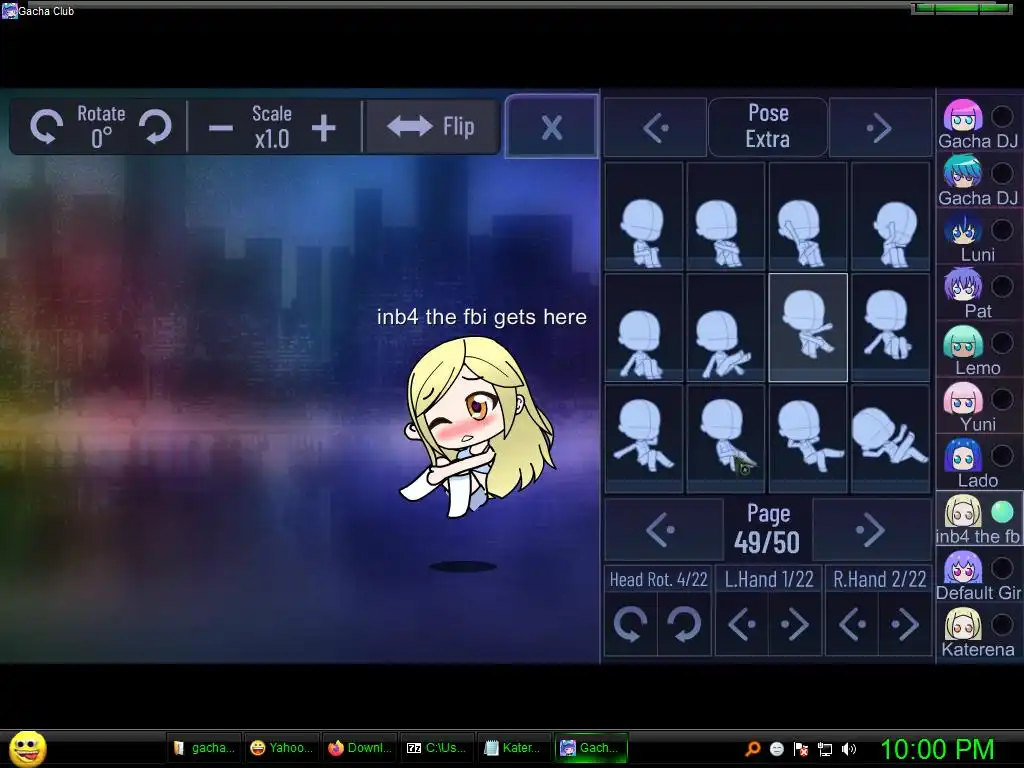Click the Page 49/50 indicator

click(x=768, y=530)
